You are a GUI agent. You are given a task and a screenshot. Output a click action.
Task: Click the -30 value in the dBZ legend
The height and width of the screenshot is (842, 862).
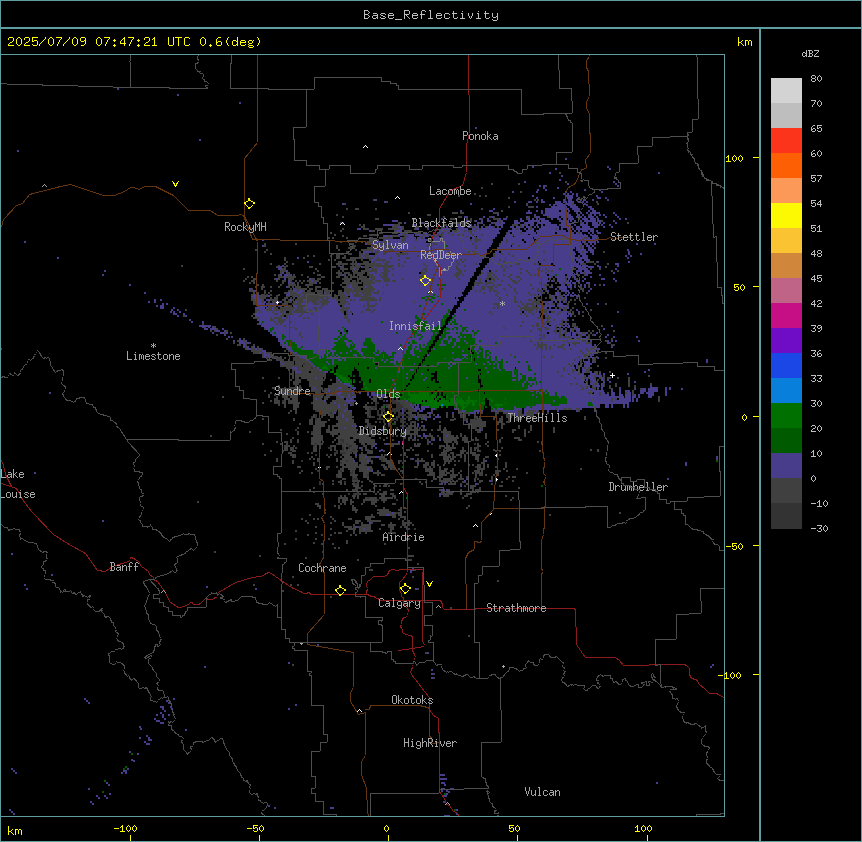819,529
